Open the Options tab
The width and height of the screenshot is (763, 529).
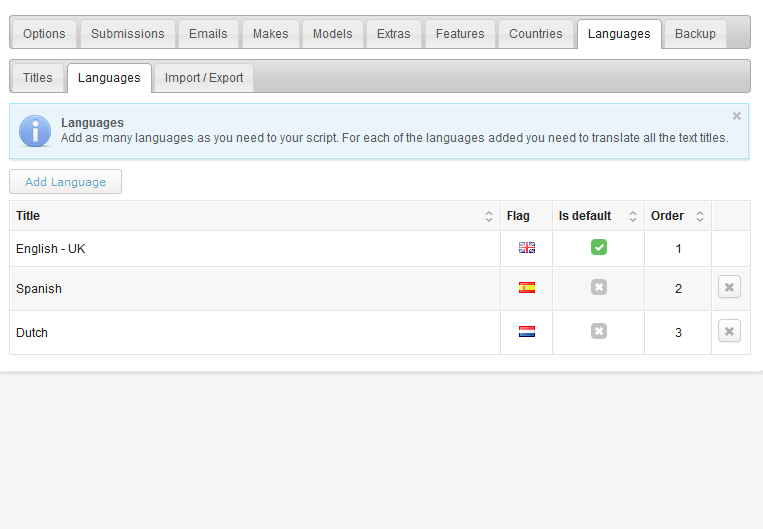click(44, 34)
